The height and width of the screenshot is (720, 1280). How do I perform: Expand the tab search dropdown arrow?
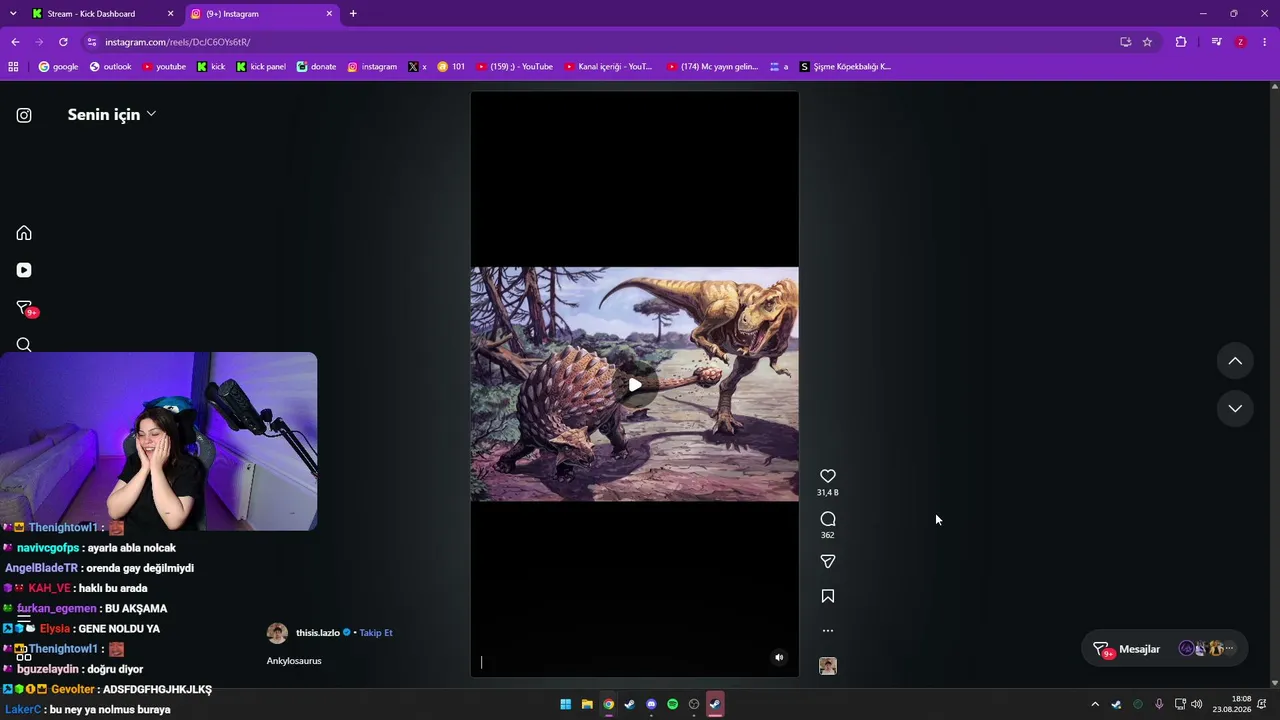[13, 14]
